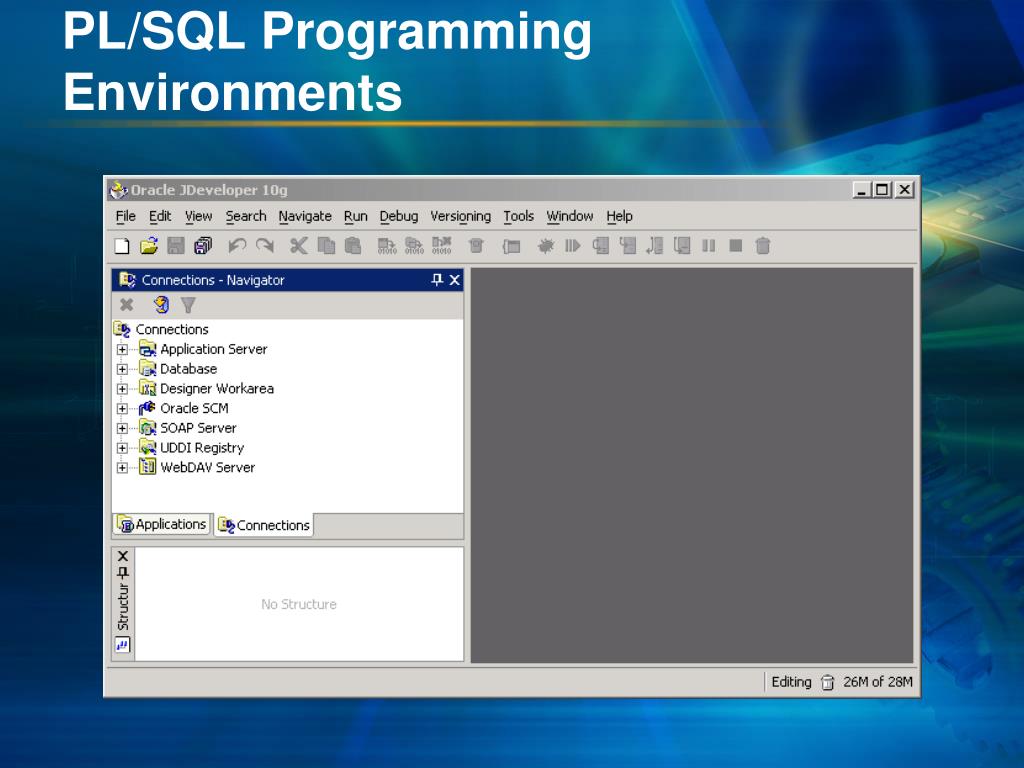1024x768 pixels.
Task: Pin the Connections Navigator panel
Action: [x=437, y=280]
